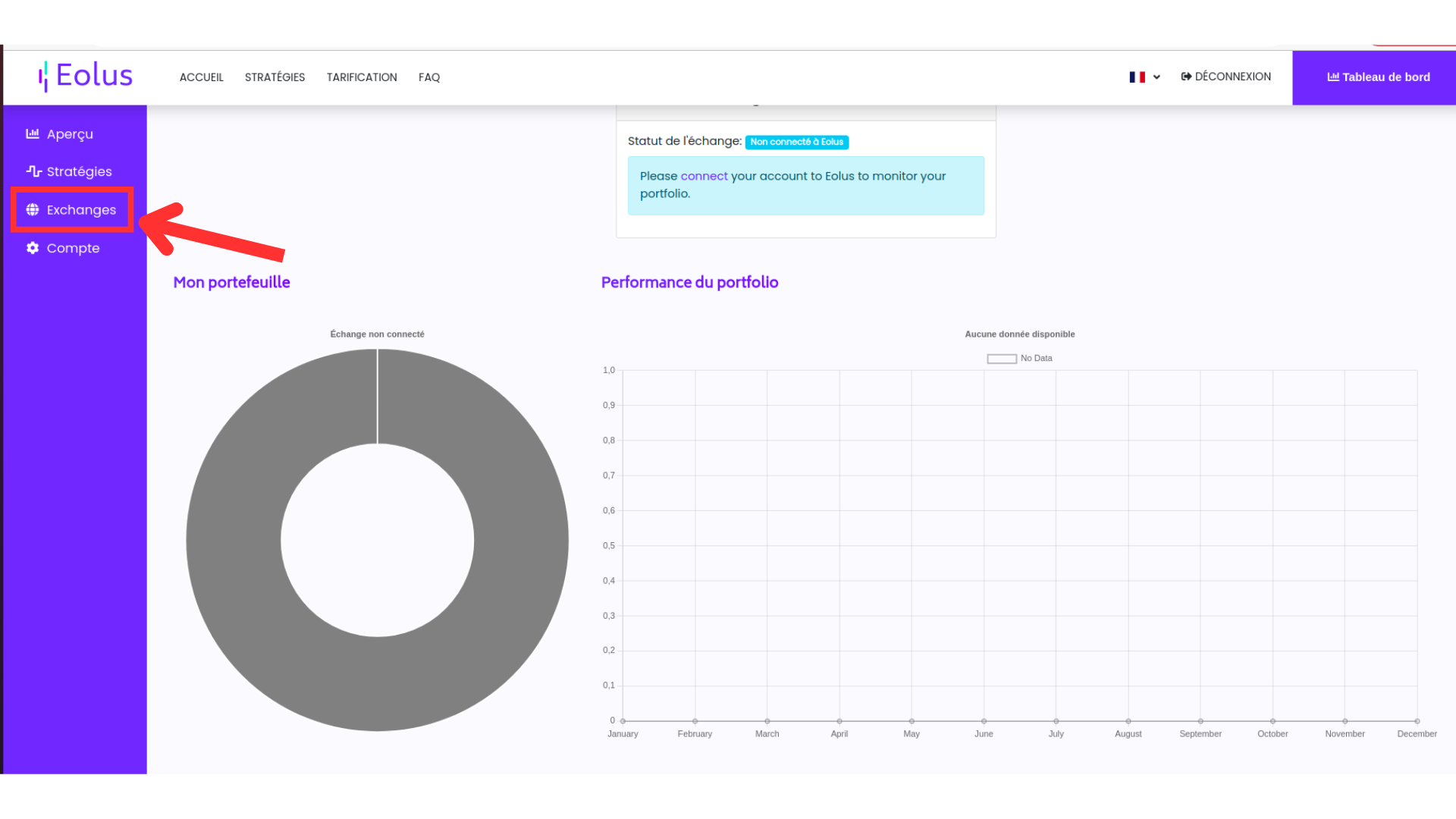Toggle the No Data legend entry

point(1019,358)
